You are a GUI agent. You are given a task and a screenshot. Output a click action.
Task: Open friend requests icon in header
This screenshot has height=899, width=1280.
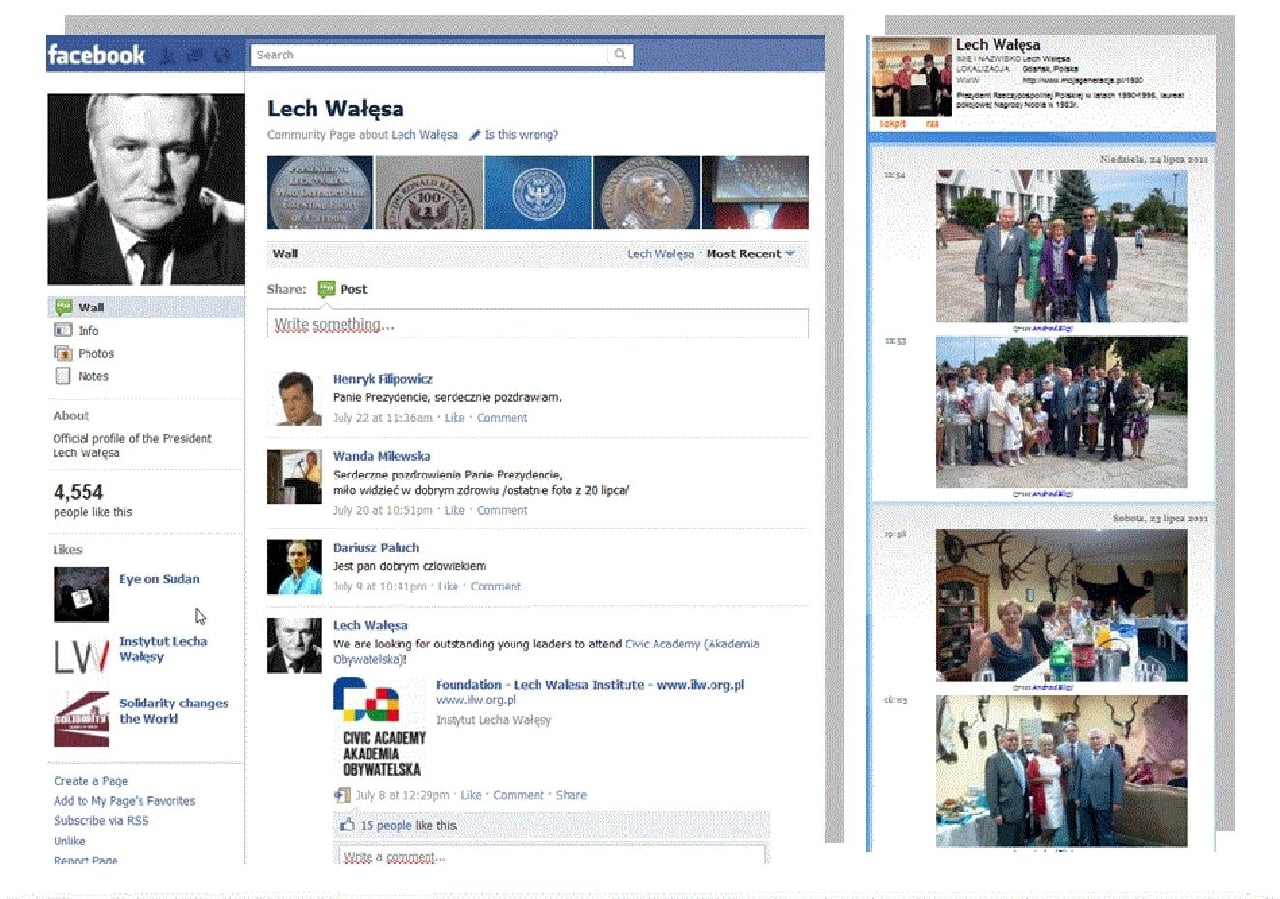coord(170,55)
